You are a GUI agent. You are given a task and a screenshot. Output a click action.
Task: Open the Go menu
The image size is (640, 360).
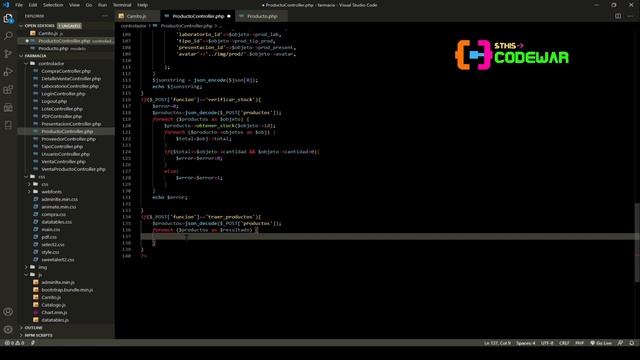tap(89, 5)
